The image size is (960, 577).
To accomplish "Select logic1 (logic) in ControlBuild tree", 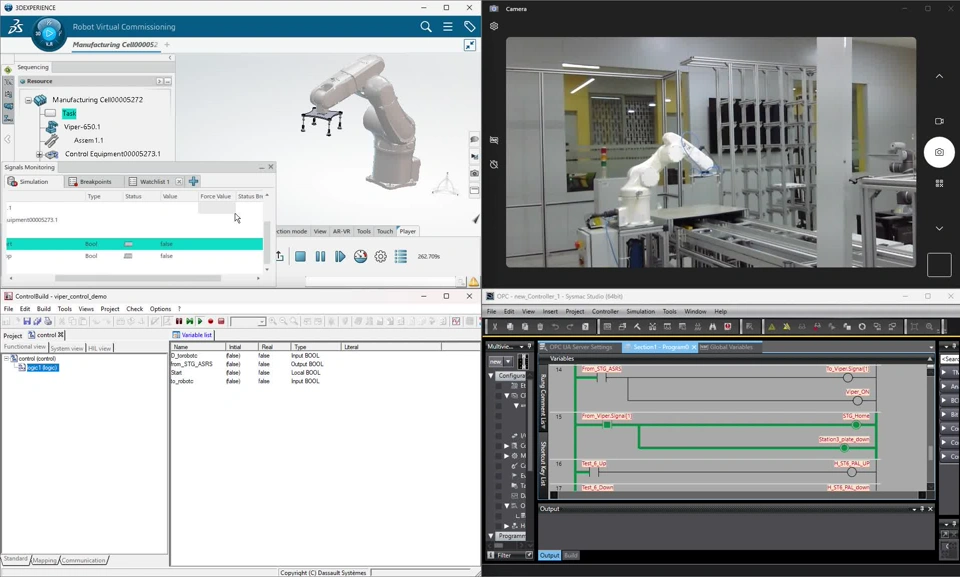I will (x=42, y=368).
